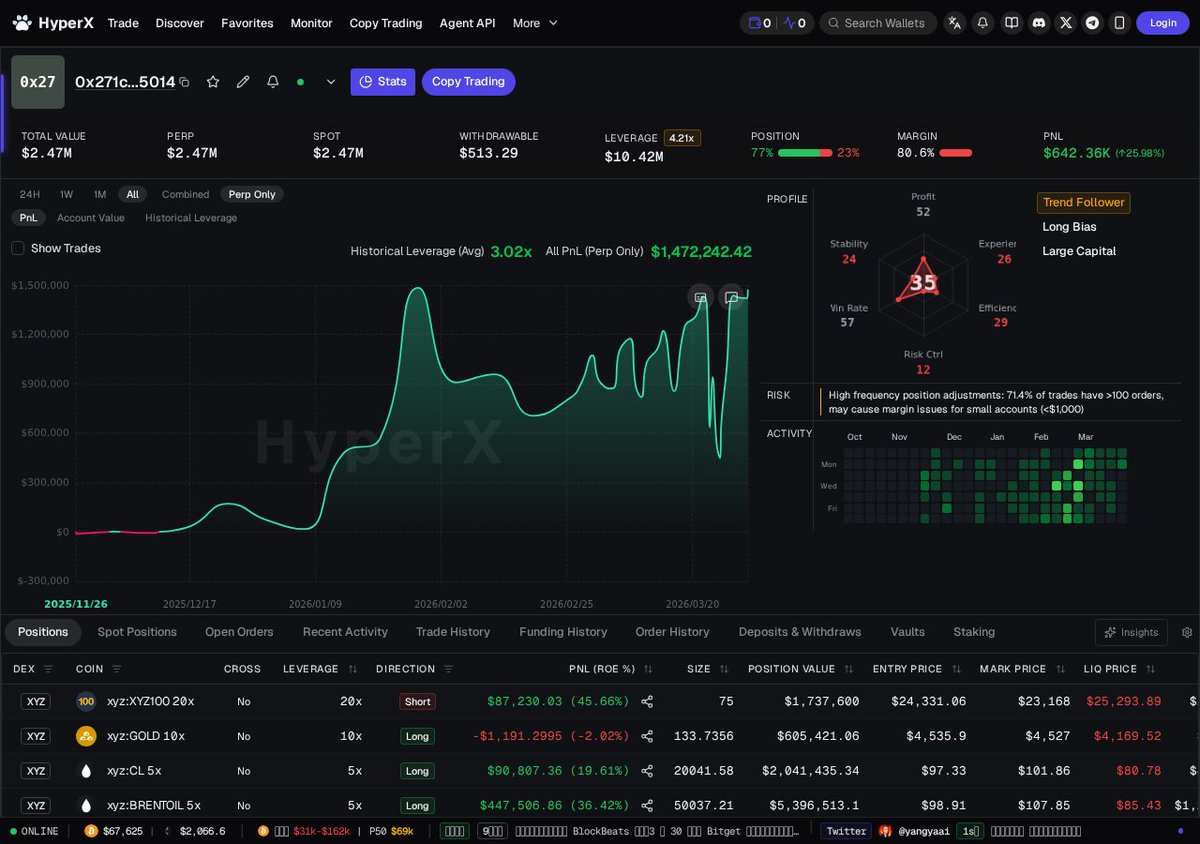Show the Historical Leverage chart
The height and width of the screenshot is (844, 1200).
coord(191,218)
